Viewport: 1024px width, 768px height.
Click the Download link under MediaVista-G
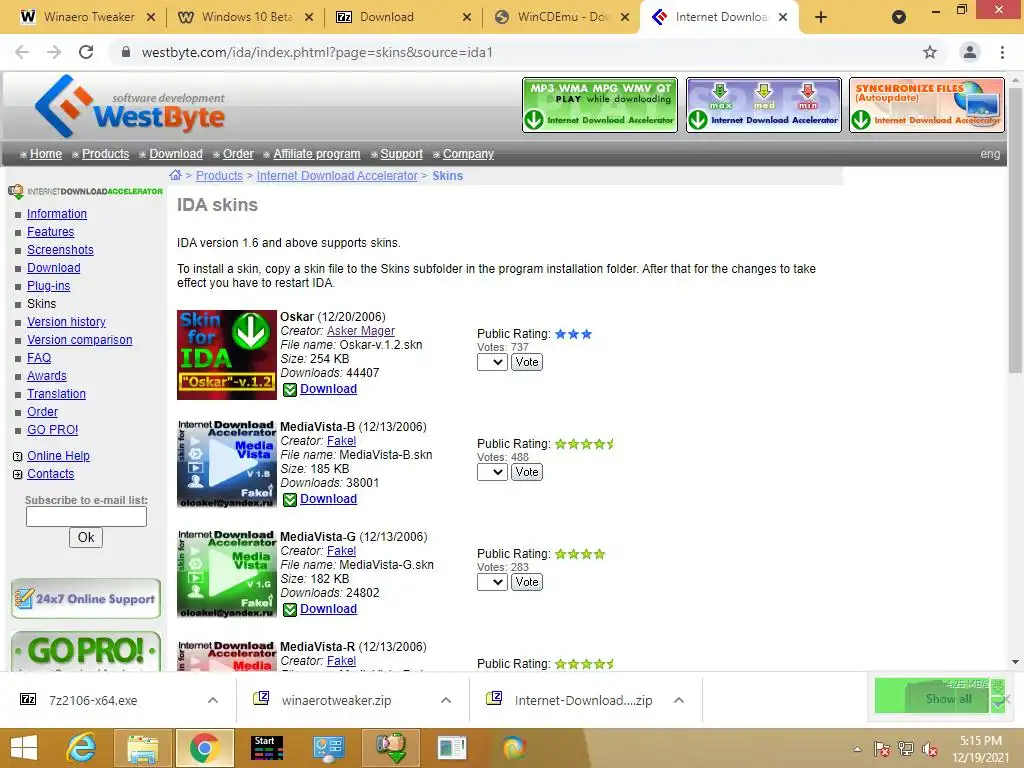(328, 609)
